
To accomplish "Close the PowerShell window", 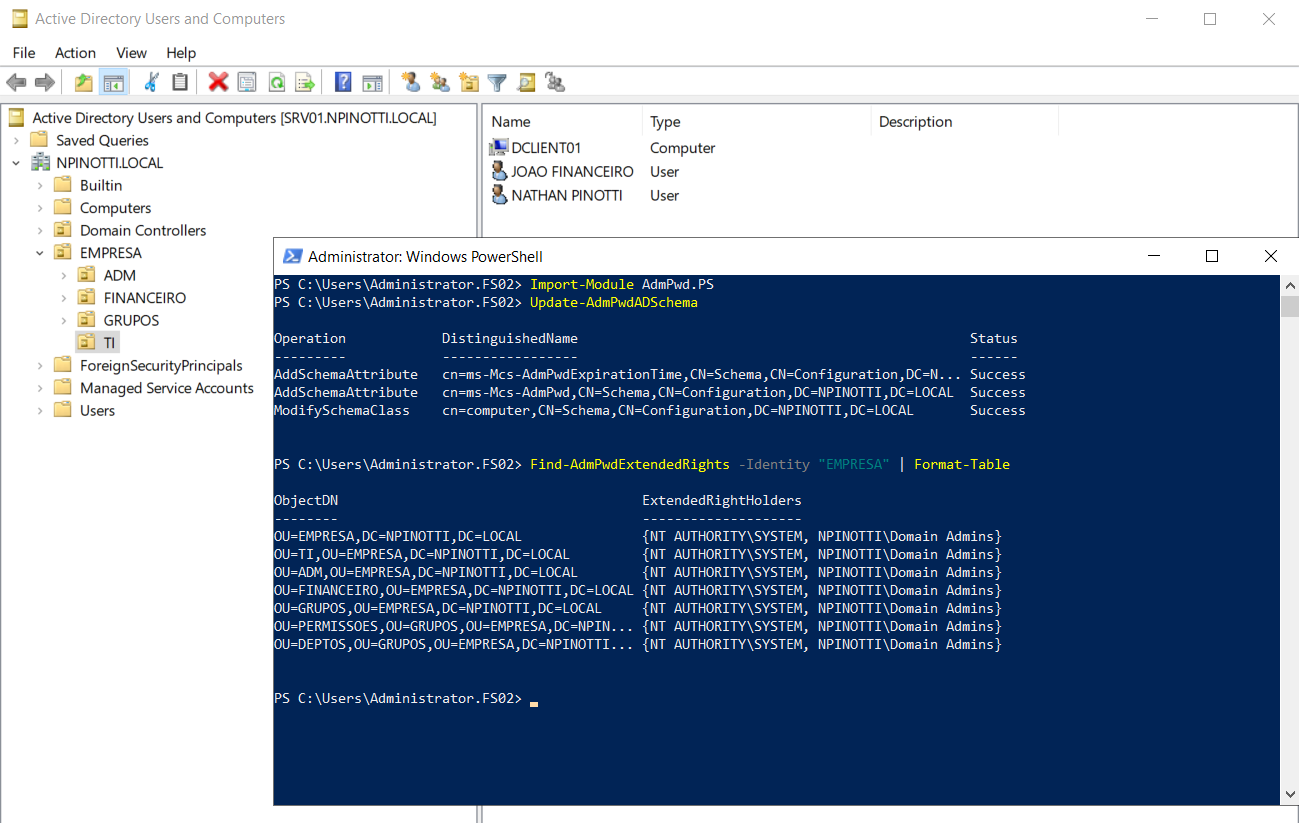I will click(x=1270, y=257).
